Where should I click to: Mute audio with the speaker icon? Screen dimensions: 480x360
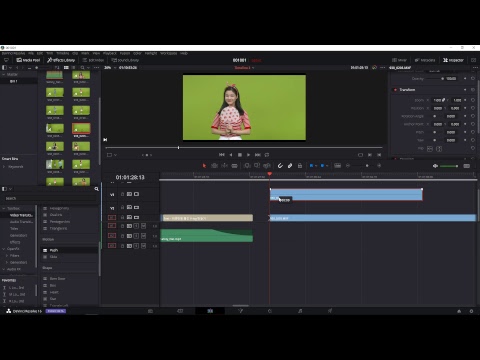click(435, 166)
